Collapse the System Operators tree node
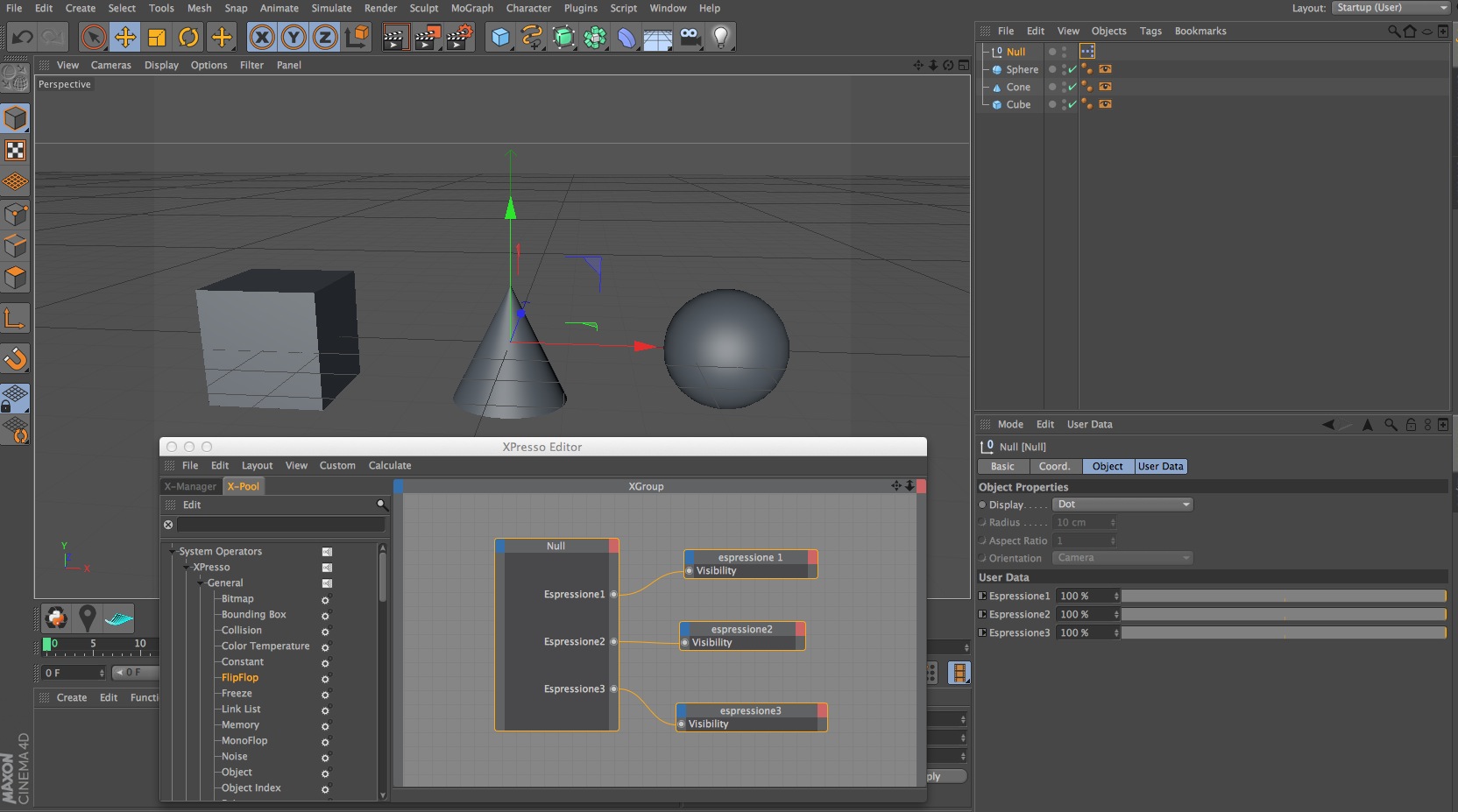The height and width of the screenshot is (812, 1458). pyautogui.click(x=173, y=551)
